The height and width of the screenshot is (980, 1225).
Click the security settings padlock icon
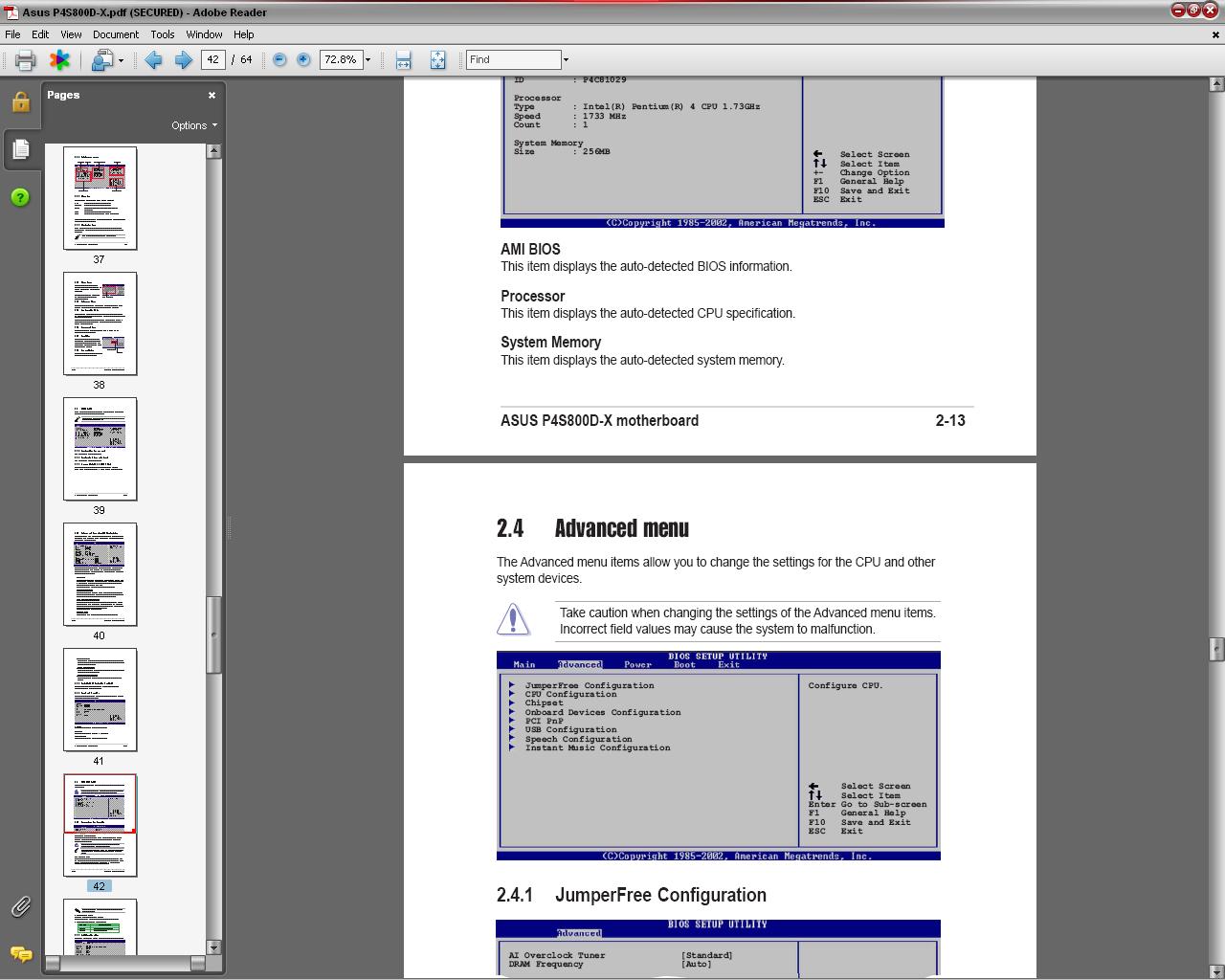(20, 101)
